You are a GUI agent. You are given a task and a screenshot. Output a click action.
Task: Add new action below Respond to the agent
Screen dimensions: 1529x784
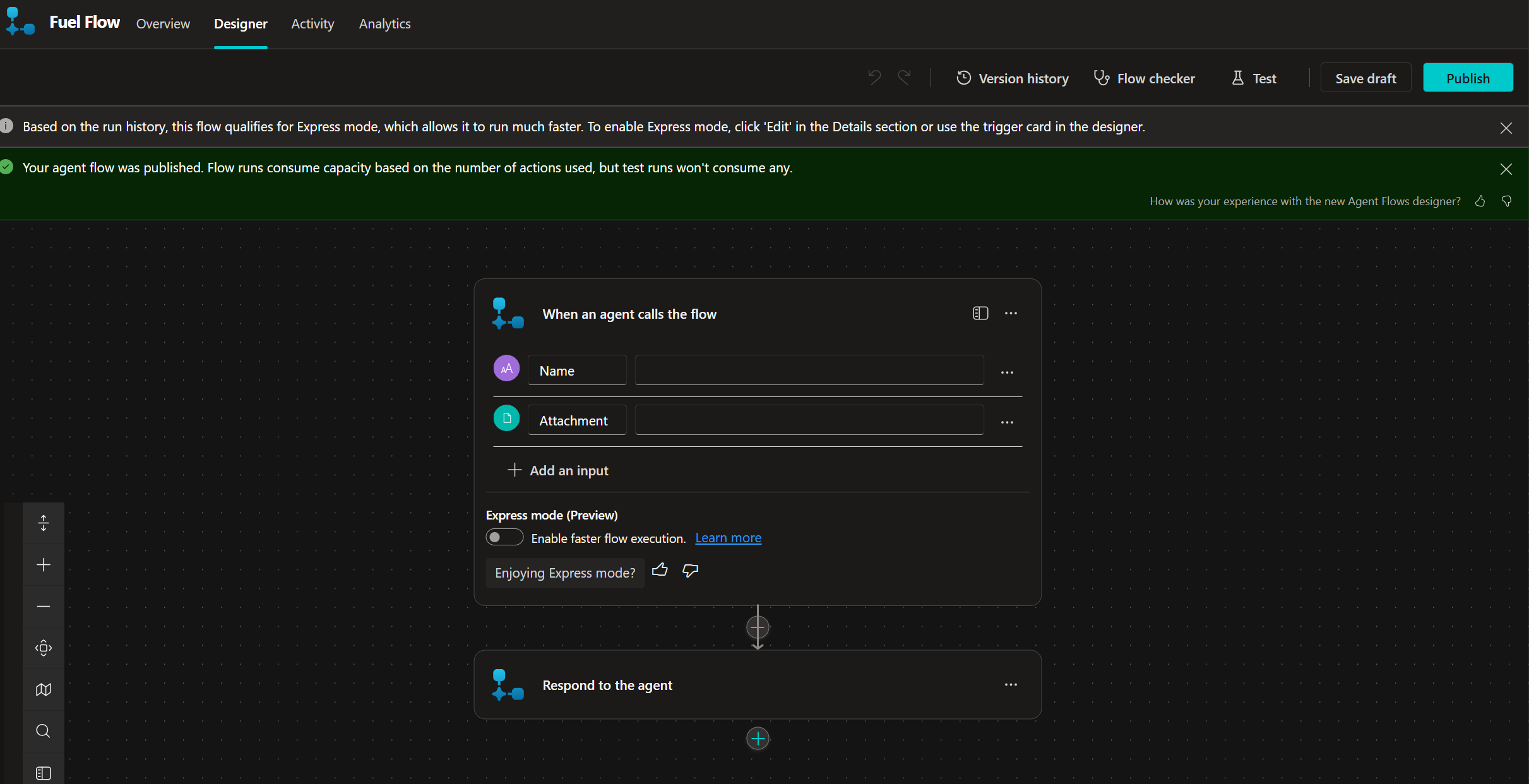(x=758, y=739)
